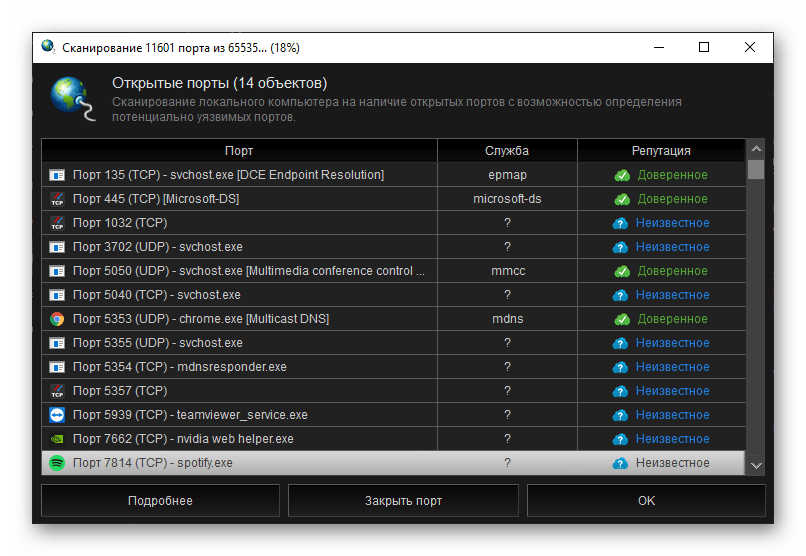The image size is (806, 556).
Task: Select row Порт 1032 (TCP)
Action: (x=394, y=224)
